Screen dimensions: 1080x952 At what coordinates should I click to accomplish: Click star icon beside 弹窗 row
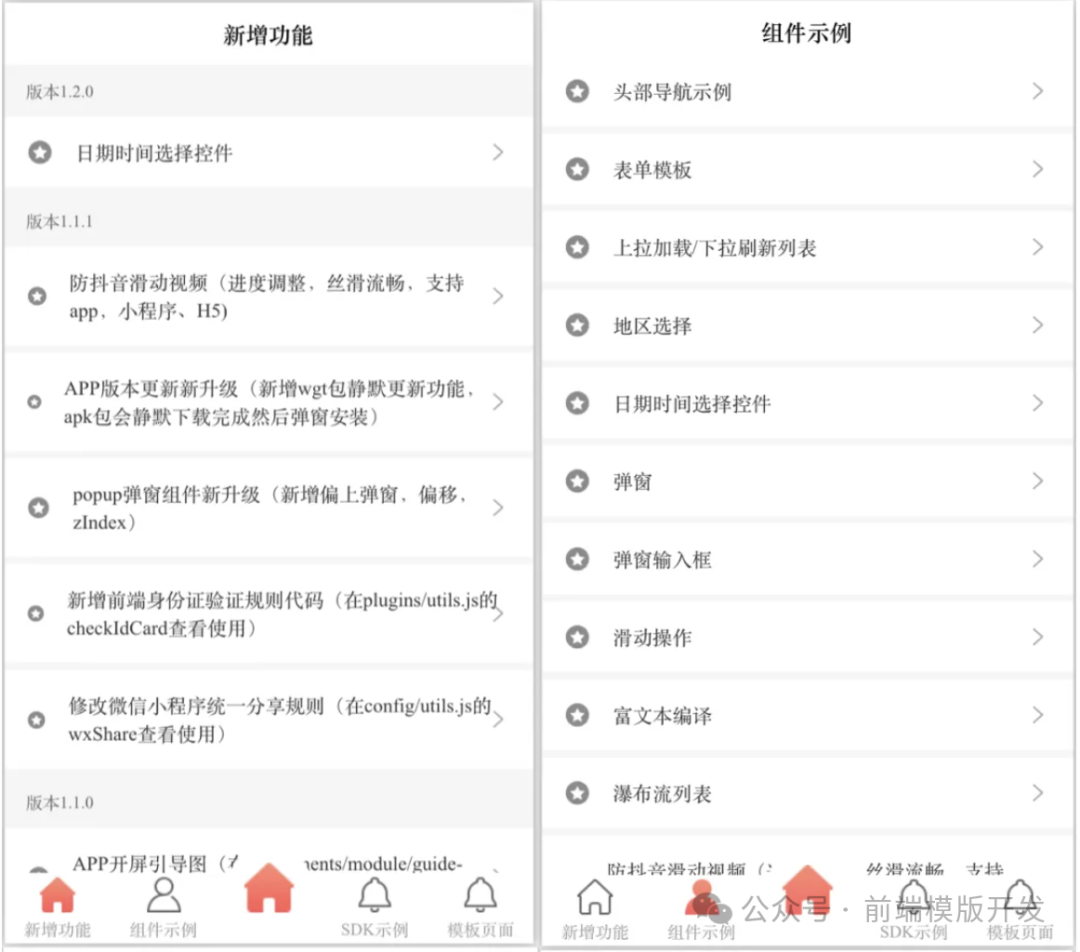click(x=577, y=481)
